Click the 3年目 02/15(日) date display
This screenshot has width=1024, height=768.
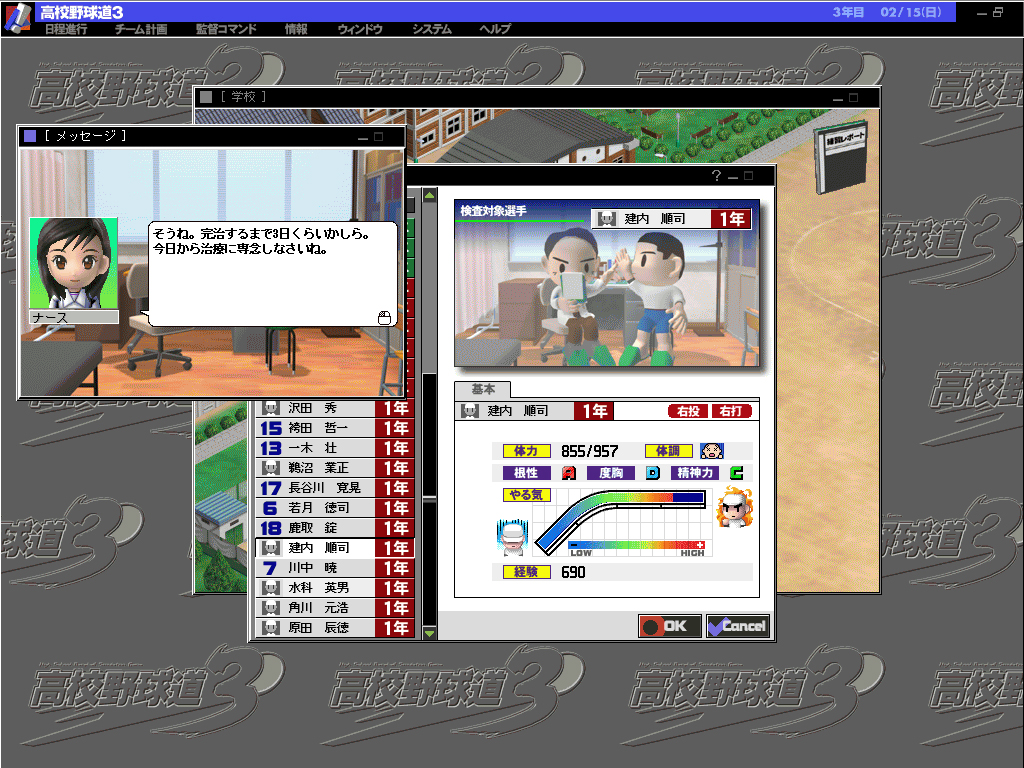[x=887, y=12]
